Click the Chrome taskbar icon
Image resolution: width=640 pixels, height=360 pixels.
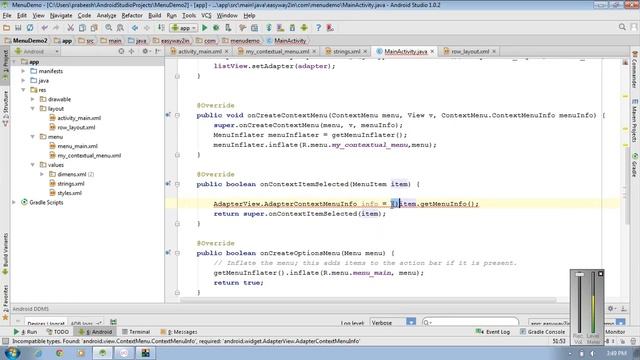pos(60,353)
